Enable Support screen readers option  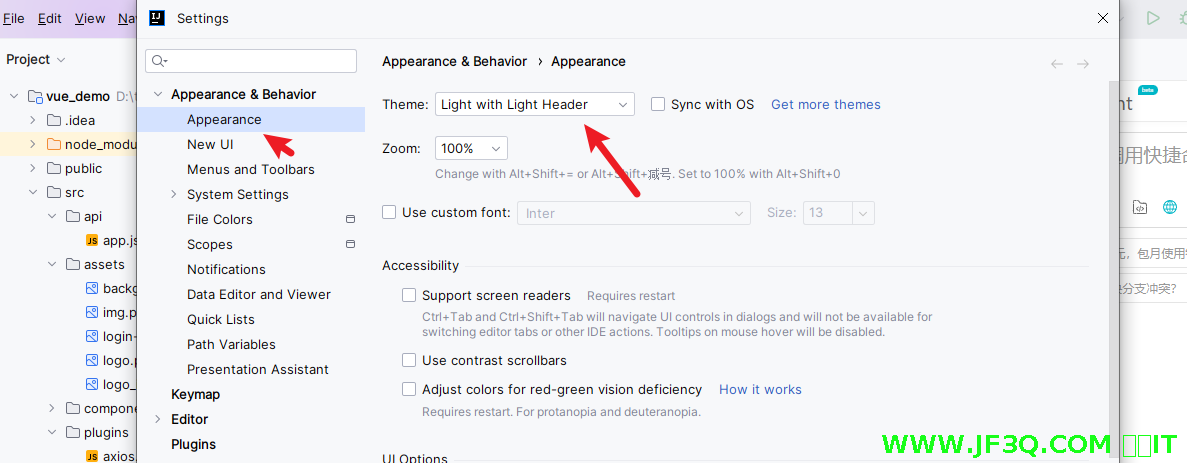409,295
